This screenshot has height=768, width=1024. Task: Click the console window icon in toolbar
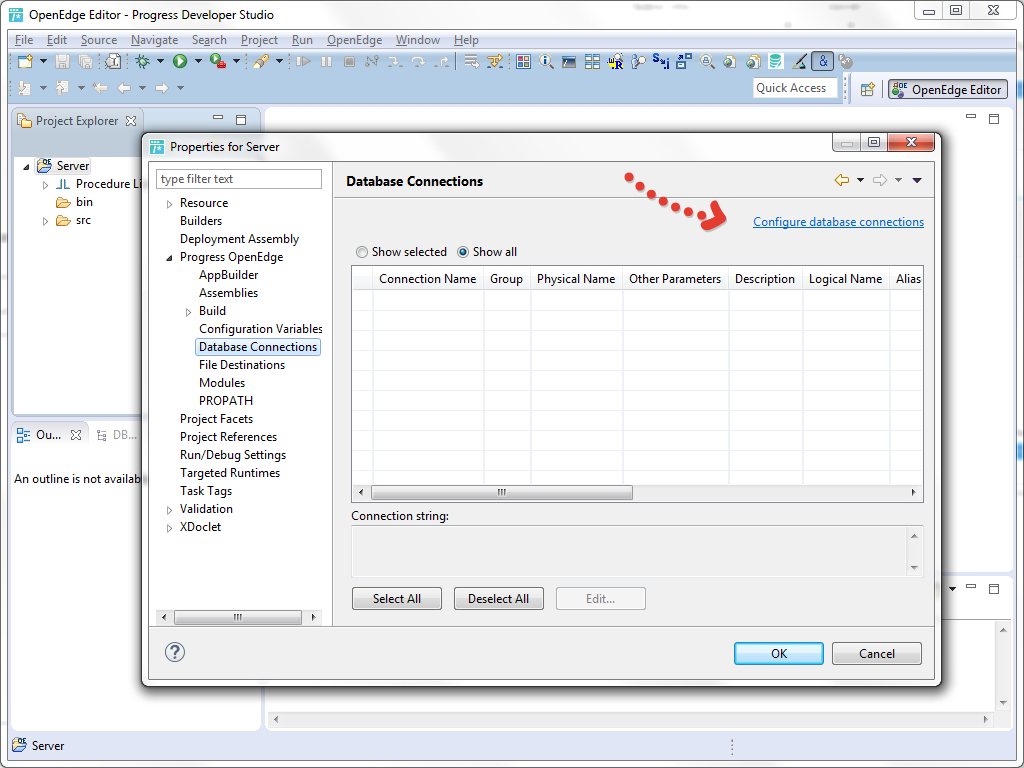[x=569, y=61]
